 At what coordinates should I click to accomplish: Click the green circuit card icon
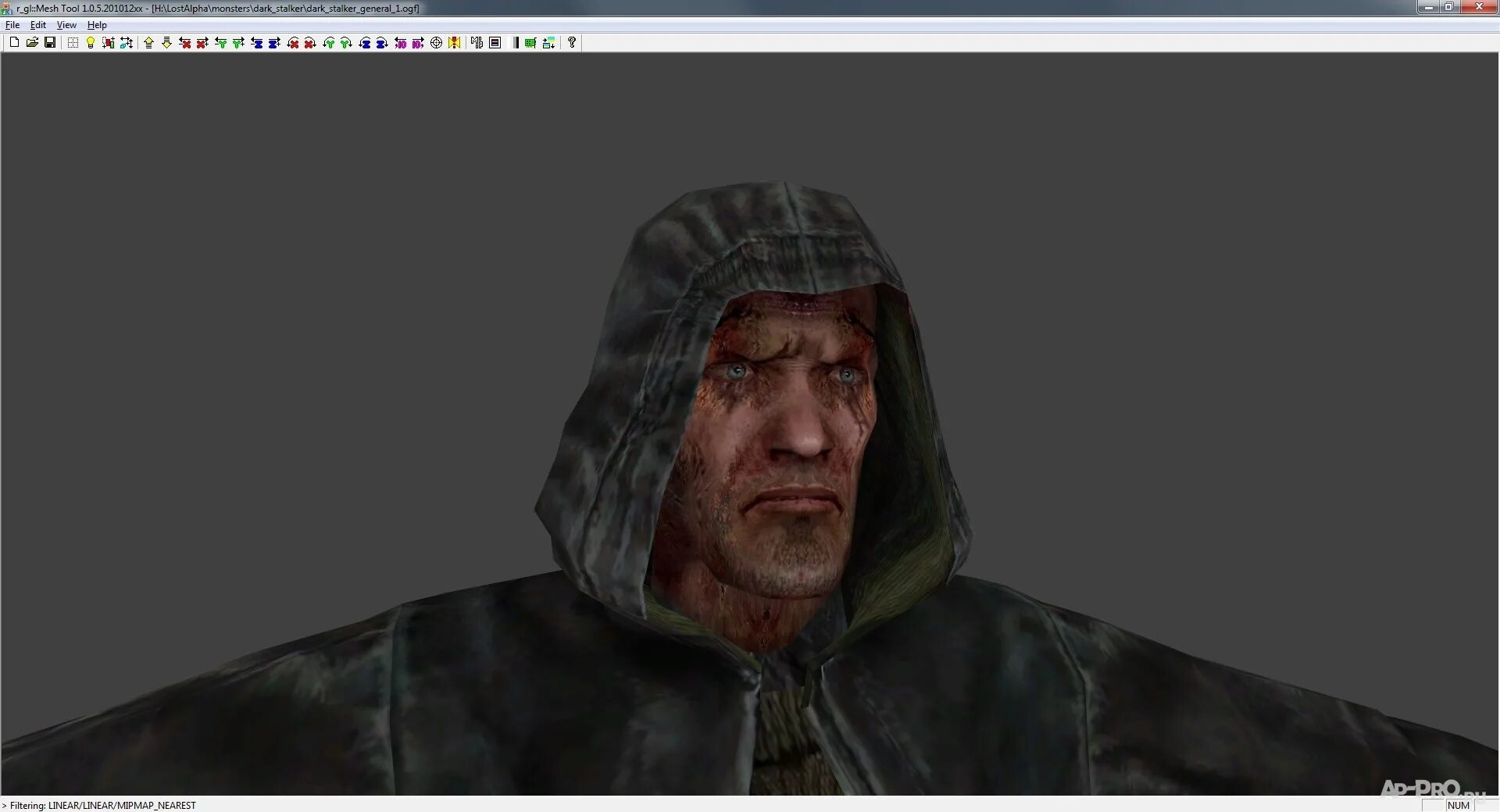point(531,43)
